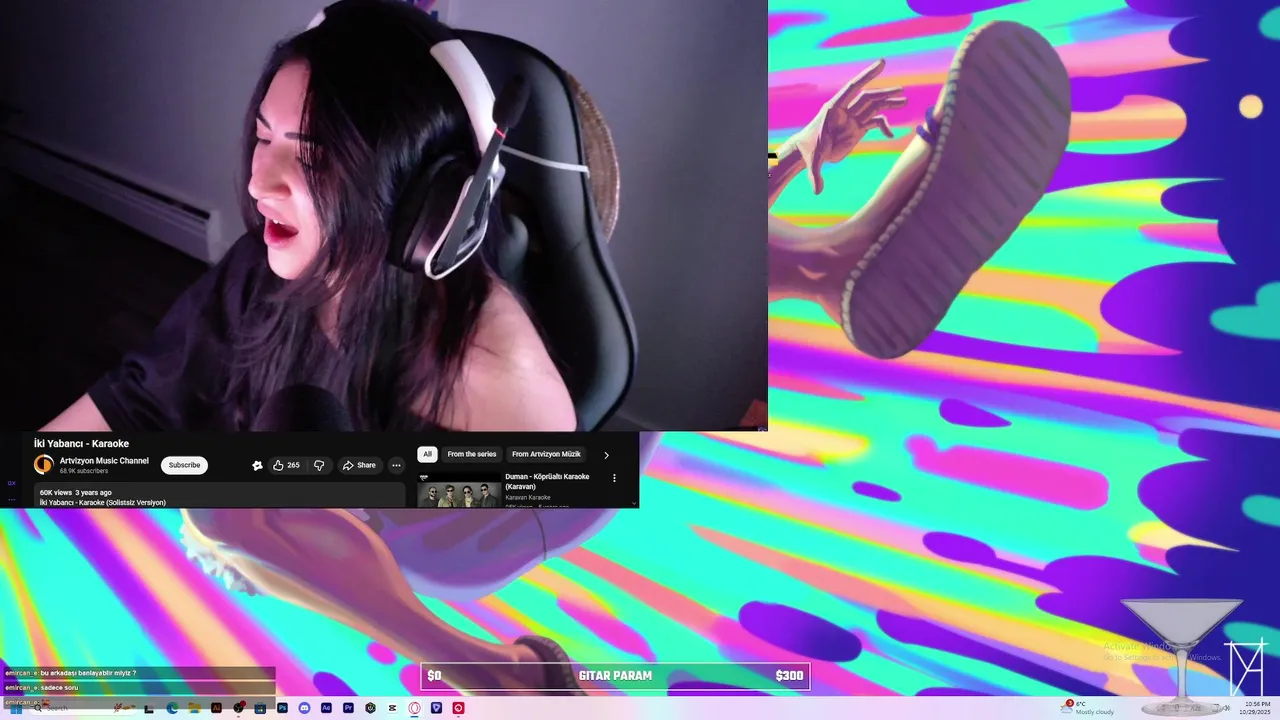Open Adobe After Effects from the taskbar
Viewport: 1280px width, 720px height.
[326, 708]
